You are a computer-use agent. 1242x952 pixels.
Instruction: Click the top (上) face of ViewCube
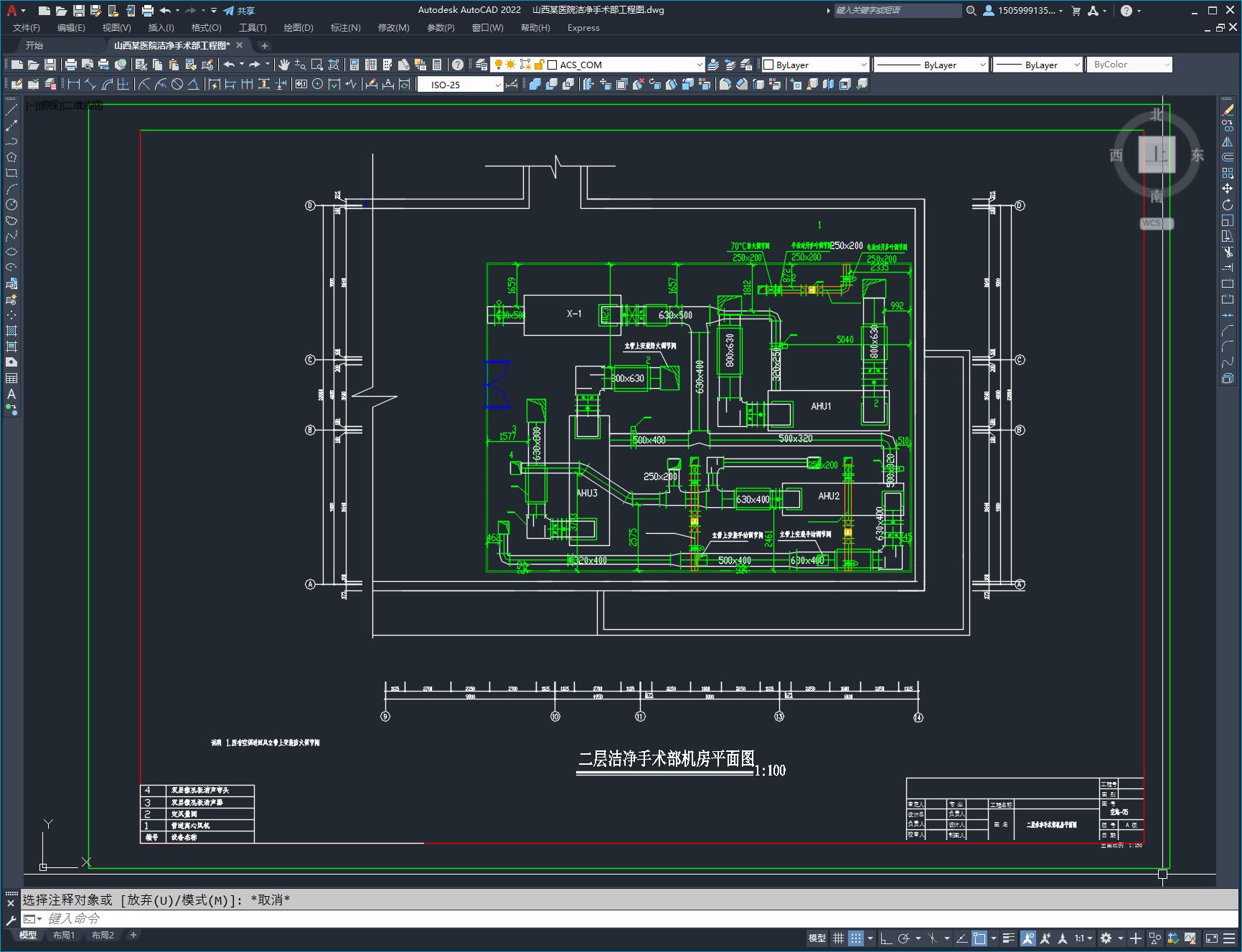tap(1157, 154)
